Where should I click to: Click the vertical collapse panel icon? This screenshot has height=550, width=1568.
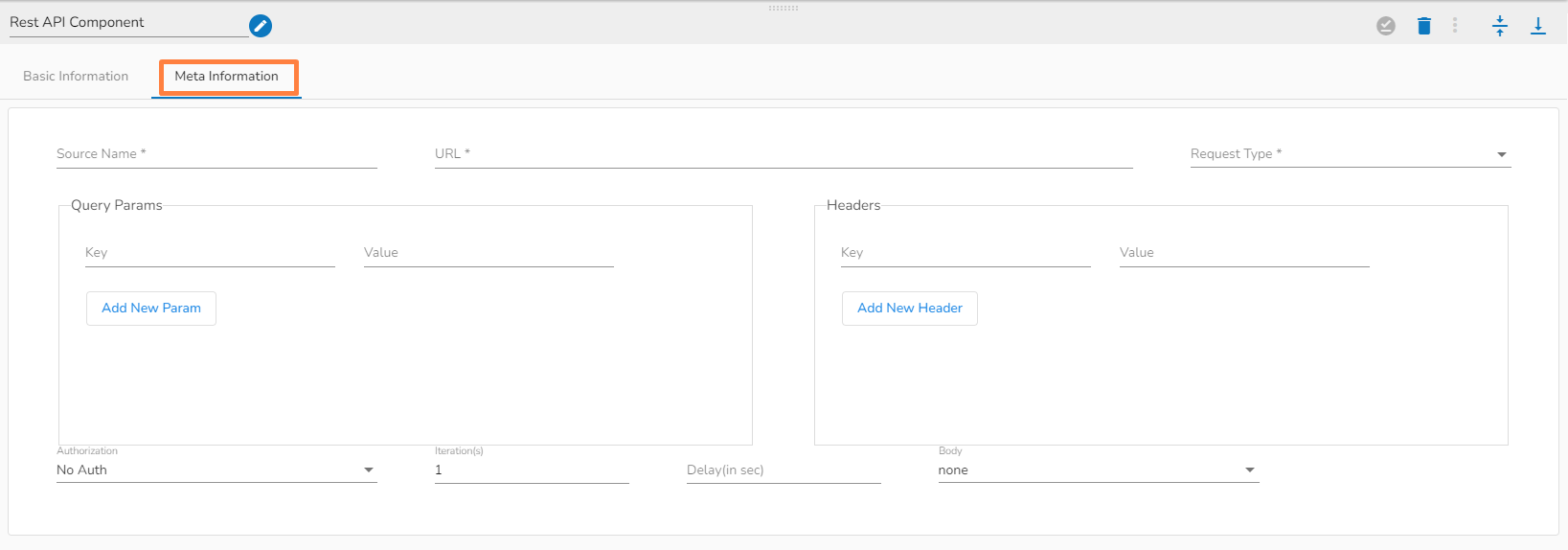coord(1500,26)
